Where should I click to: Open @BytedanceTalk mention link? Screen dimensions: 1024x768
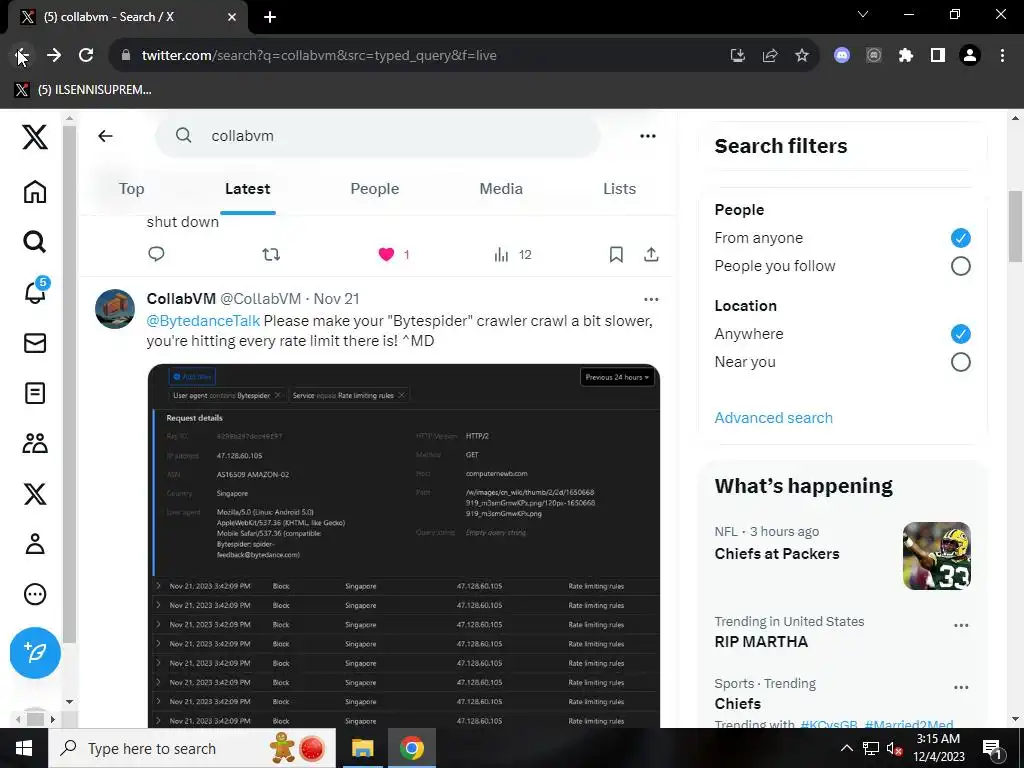[203, 321]
